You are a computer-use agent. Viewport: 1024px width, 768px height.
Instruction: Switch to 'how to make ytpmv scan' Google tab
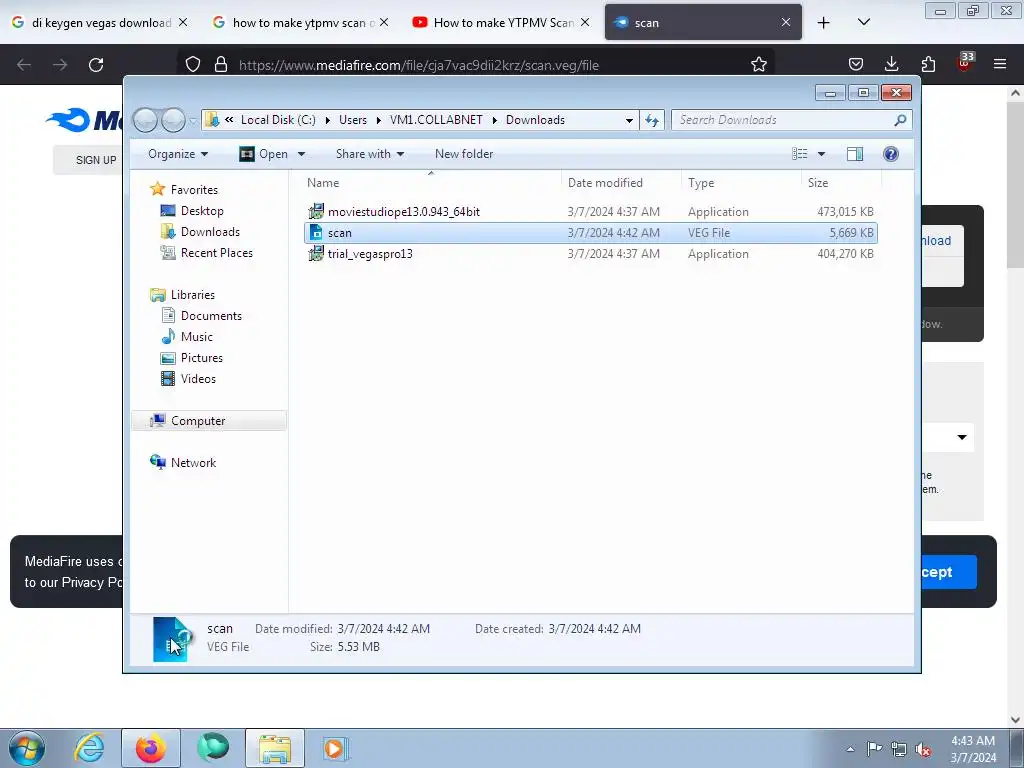[300, 23]
